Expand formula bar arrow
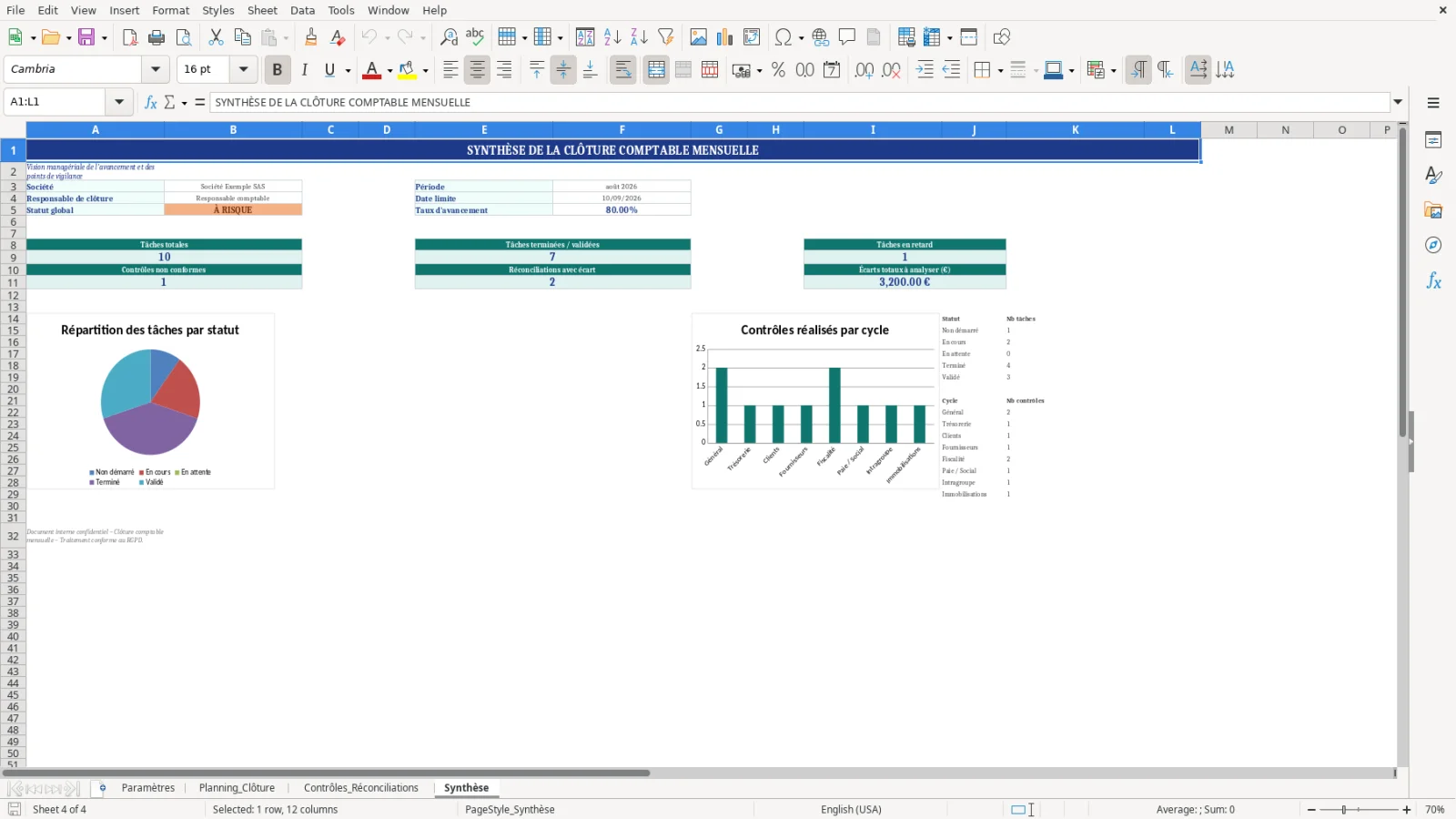Screen dimensions: 1456x819 click(1398, 102)
